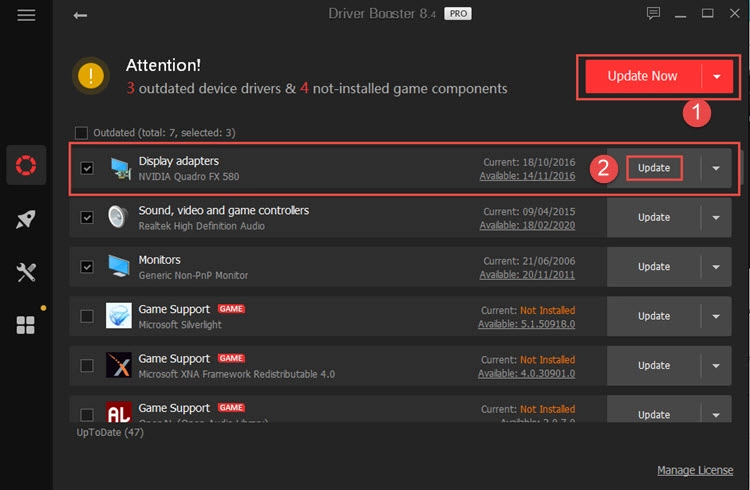Viewport: 750px width, 490px height.
Task: Update Microsoft XNA Framework Redistributable 4.0
Action: coord(654,366)
